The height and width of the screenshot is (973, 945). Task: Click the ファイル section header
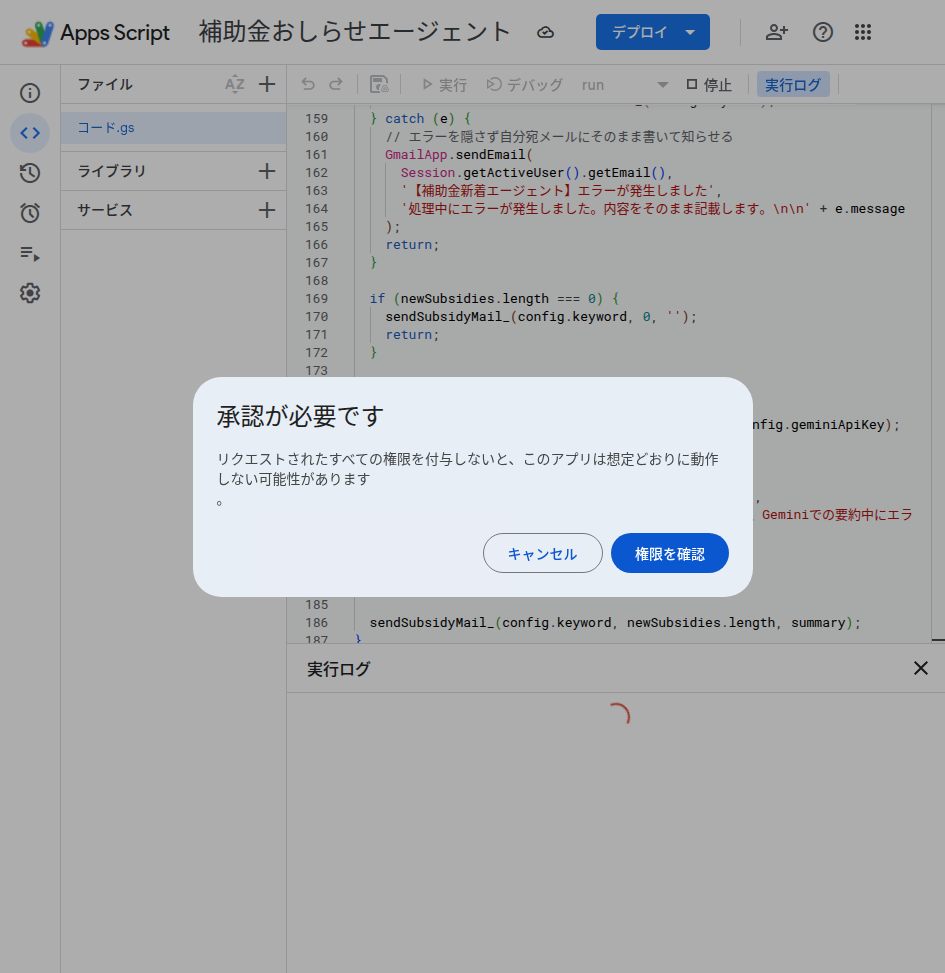pos(105,84)
